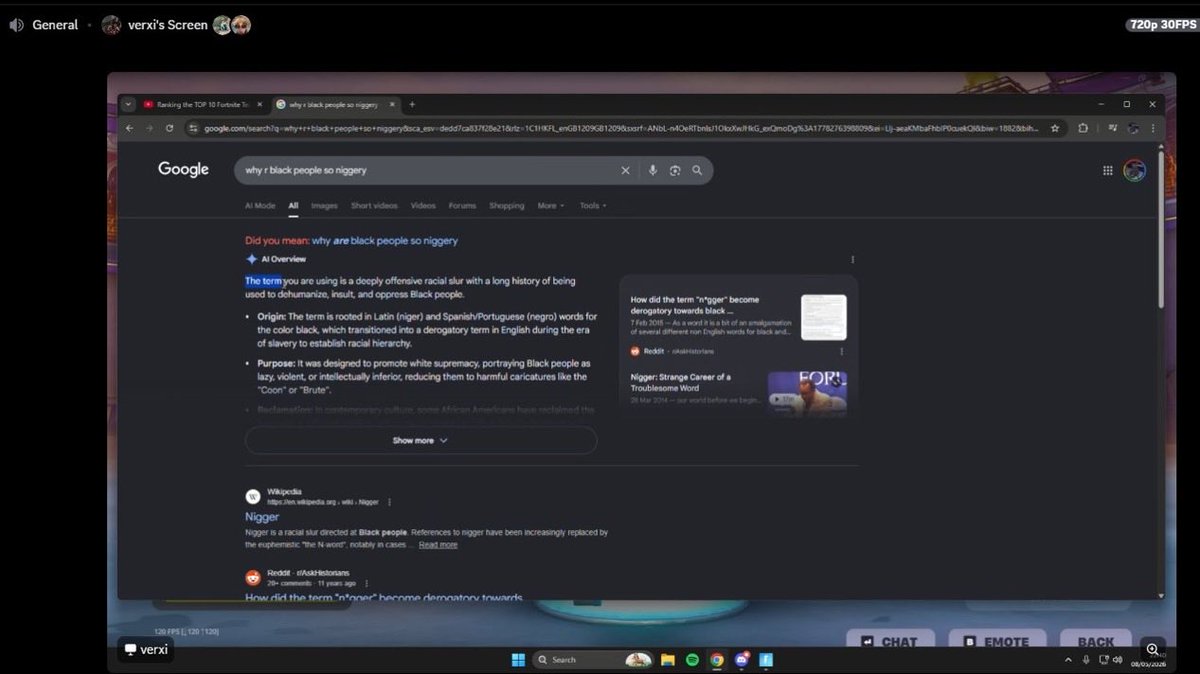Open the three-dot menu beside AI Overview

point(852,259)
